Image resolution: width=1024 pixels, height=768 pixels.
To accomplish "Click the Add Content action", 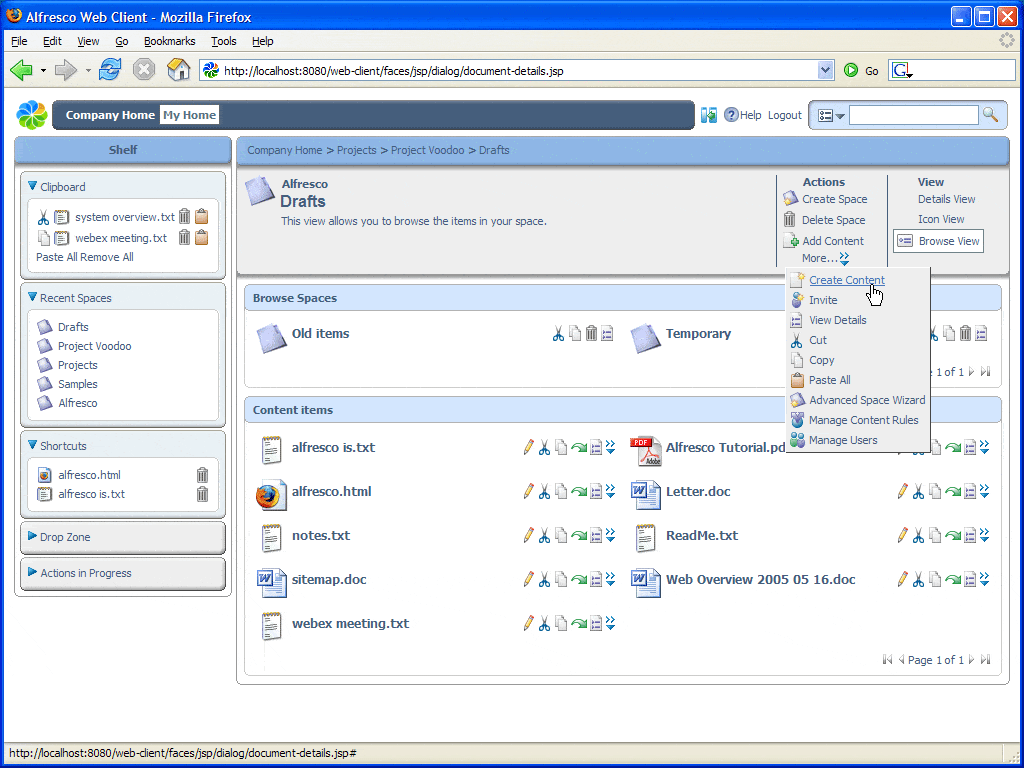I will pyautogui.click(x=833, y=241).
